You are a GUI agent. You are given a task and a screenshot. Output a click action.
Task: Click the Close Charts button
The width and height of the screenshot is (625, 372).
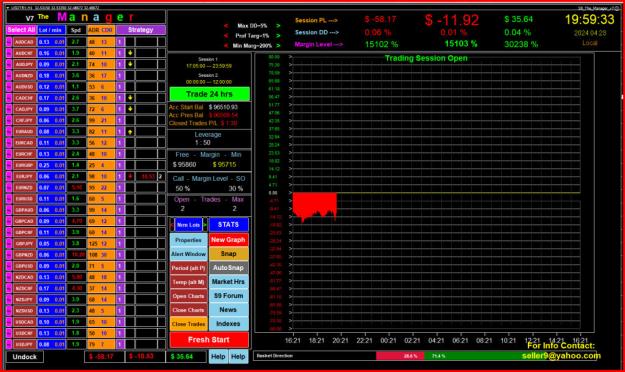coord(189,310)
